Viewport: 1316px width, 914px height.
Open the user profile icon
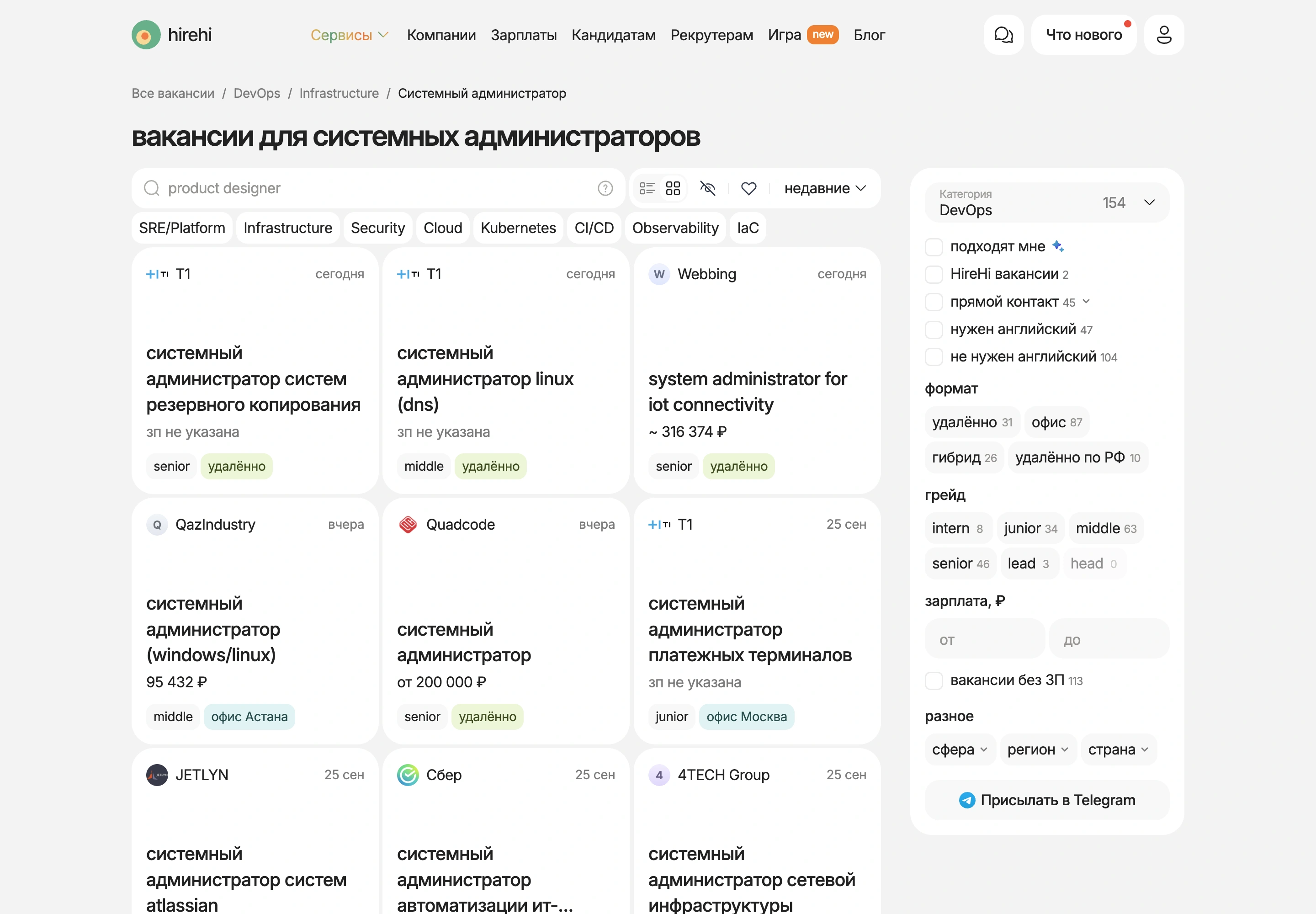click(x=1164, y=35)
